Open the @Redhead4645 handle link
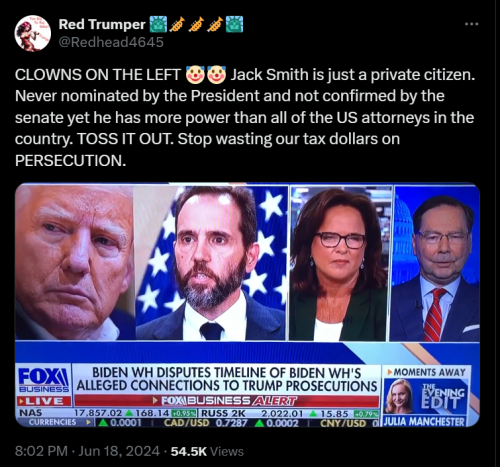The width and height of the screenshot is (500, 467). tap(111, 42)
